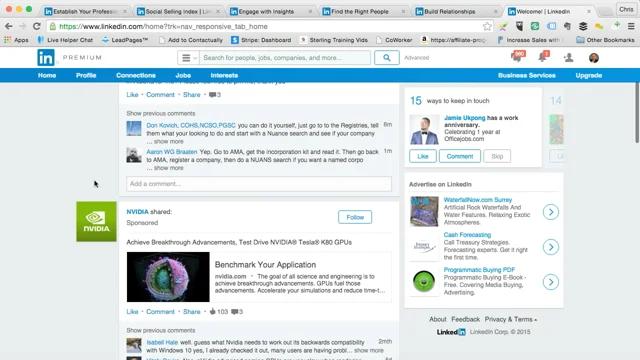Expand the Privacy & Terms menu
This screenshot has width=640, height=360.
(x=511, y=319)
